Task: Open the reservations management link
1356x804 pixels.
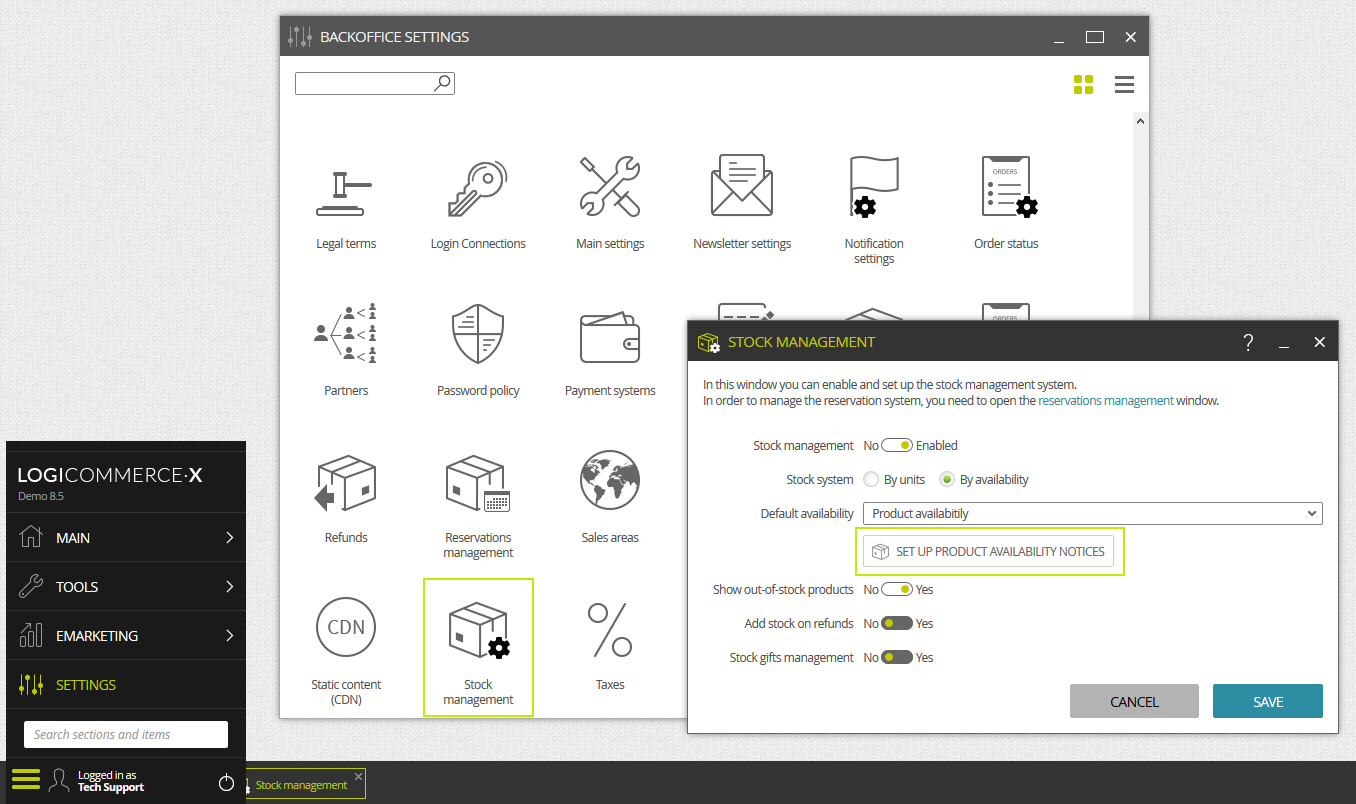Action: [x=1106, y=401]
